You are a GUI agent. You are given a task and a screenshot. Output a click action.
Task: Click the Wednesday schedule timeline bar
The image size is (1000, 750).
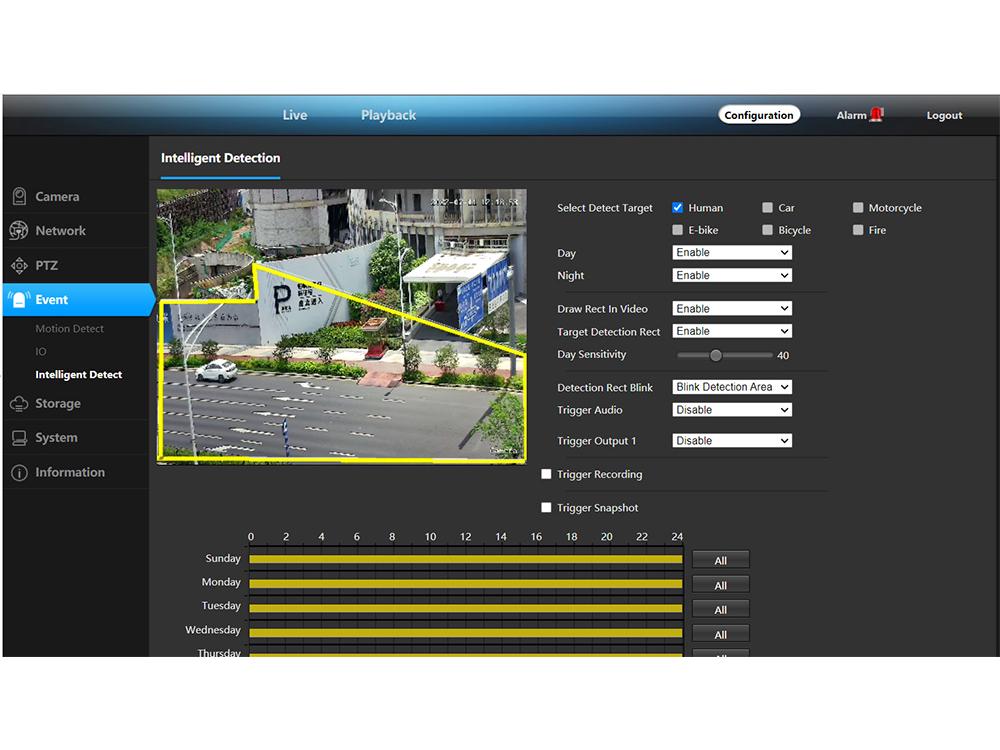tap(466, 633)
